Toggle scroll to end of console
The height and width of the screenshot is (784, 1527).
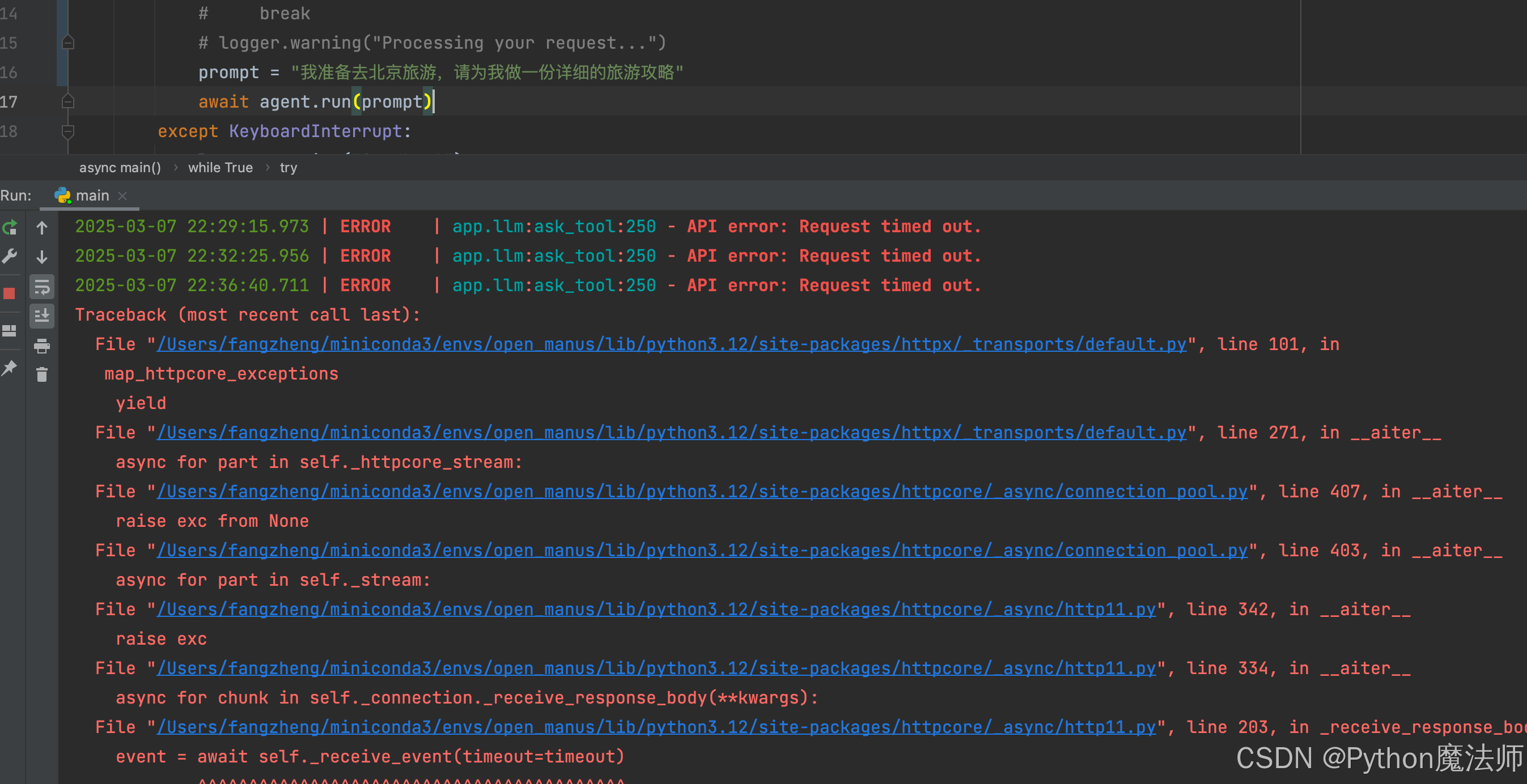point(41,316)
